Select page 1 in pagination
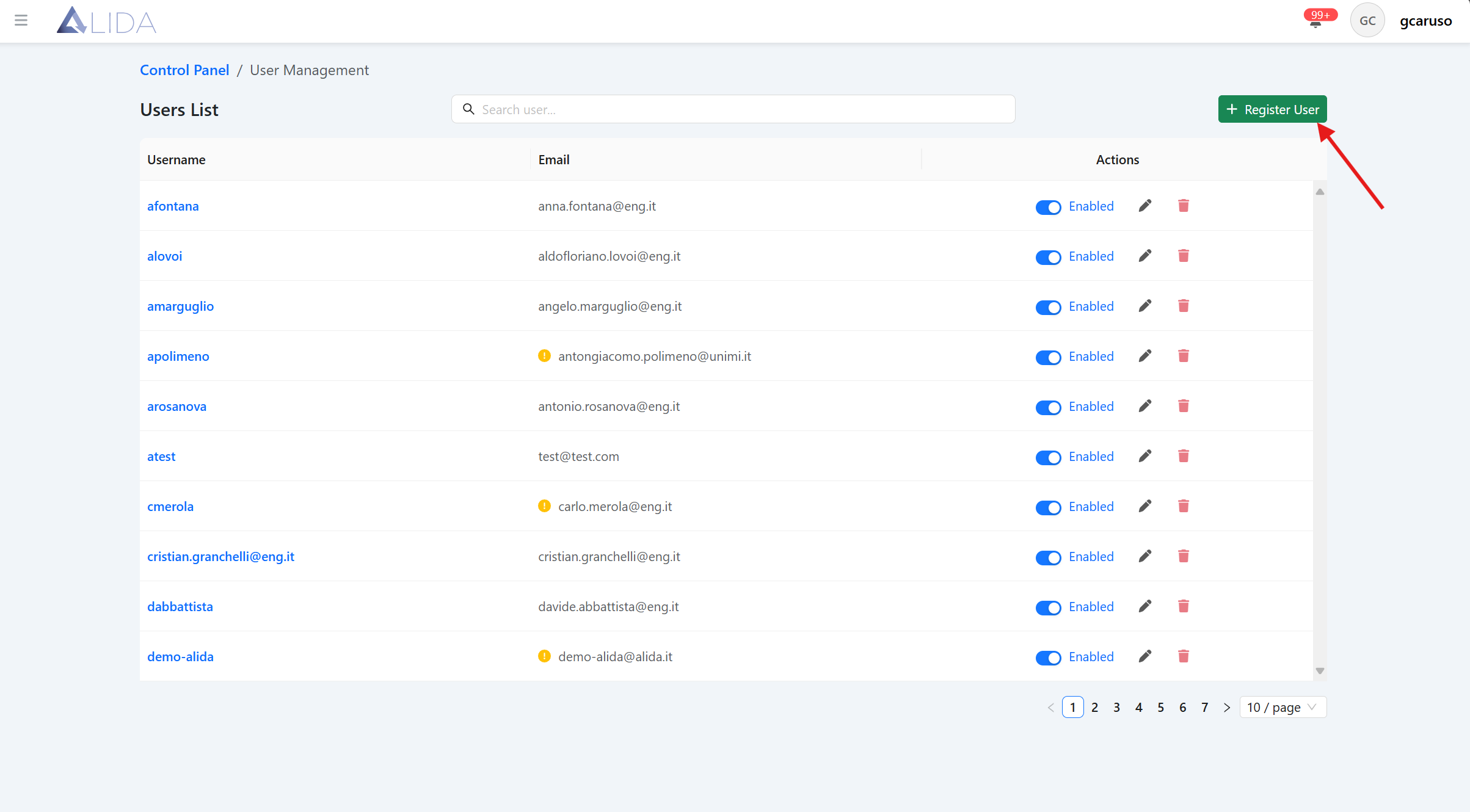The image size is (1470, 812). 1073,708
